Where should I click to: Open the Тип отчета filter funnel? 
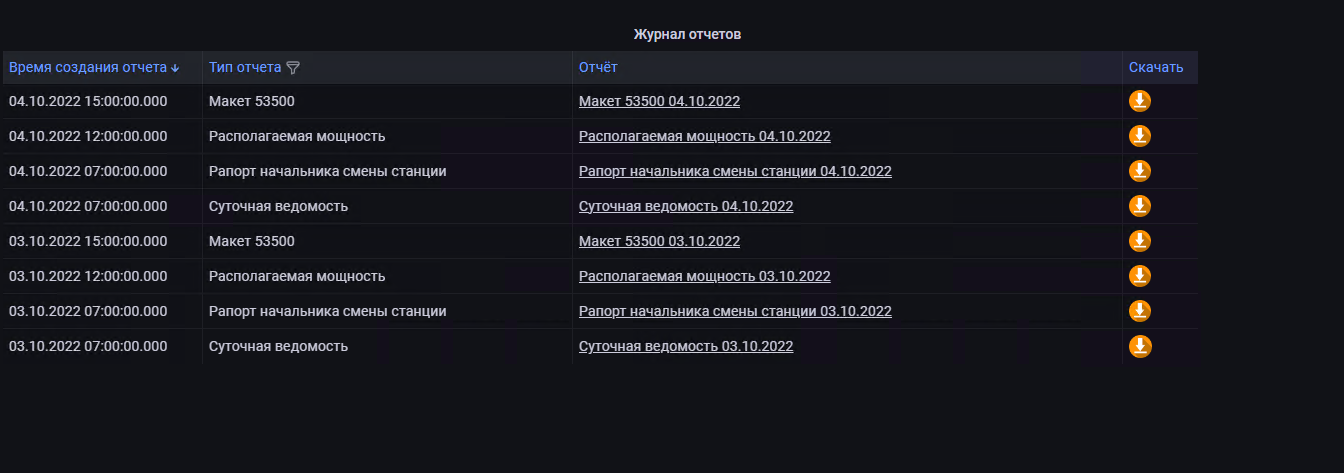click(293, 68)
